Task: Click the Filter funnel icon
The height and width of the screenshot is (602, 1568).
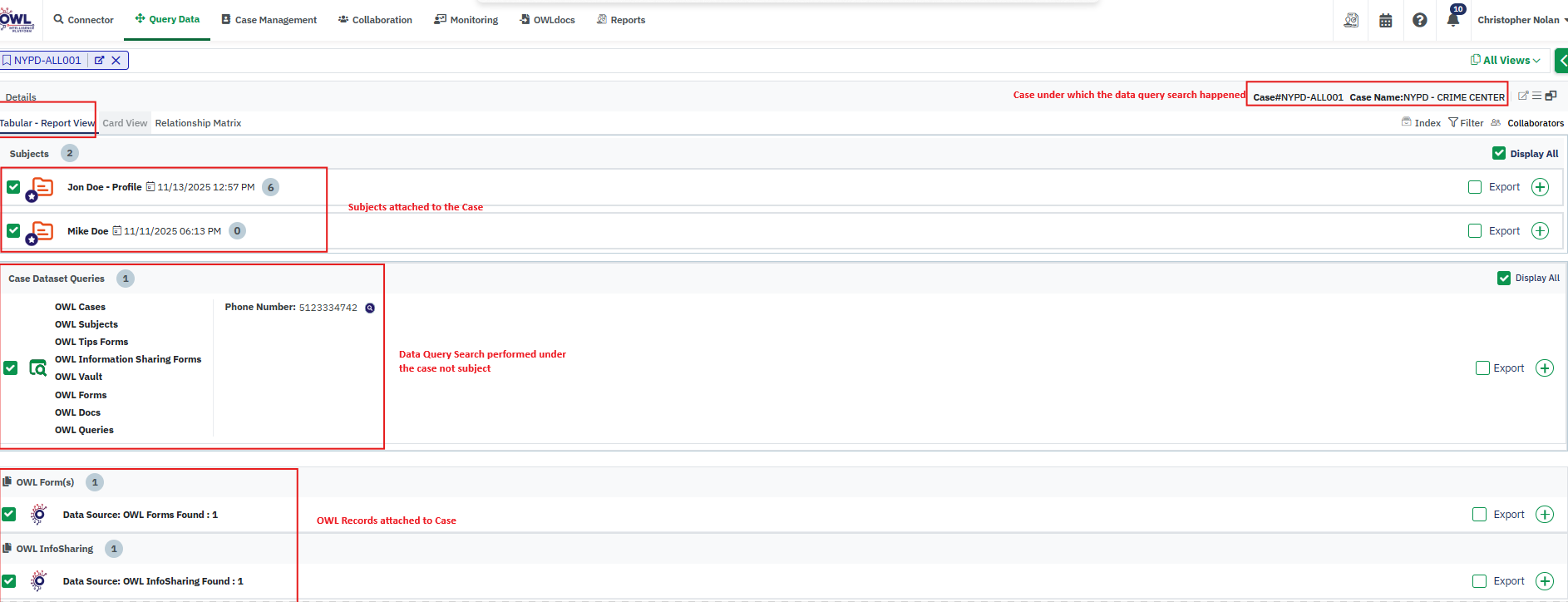Action: [1454, 122]
